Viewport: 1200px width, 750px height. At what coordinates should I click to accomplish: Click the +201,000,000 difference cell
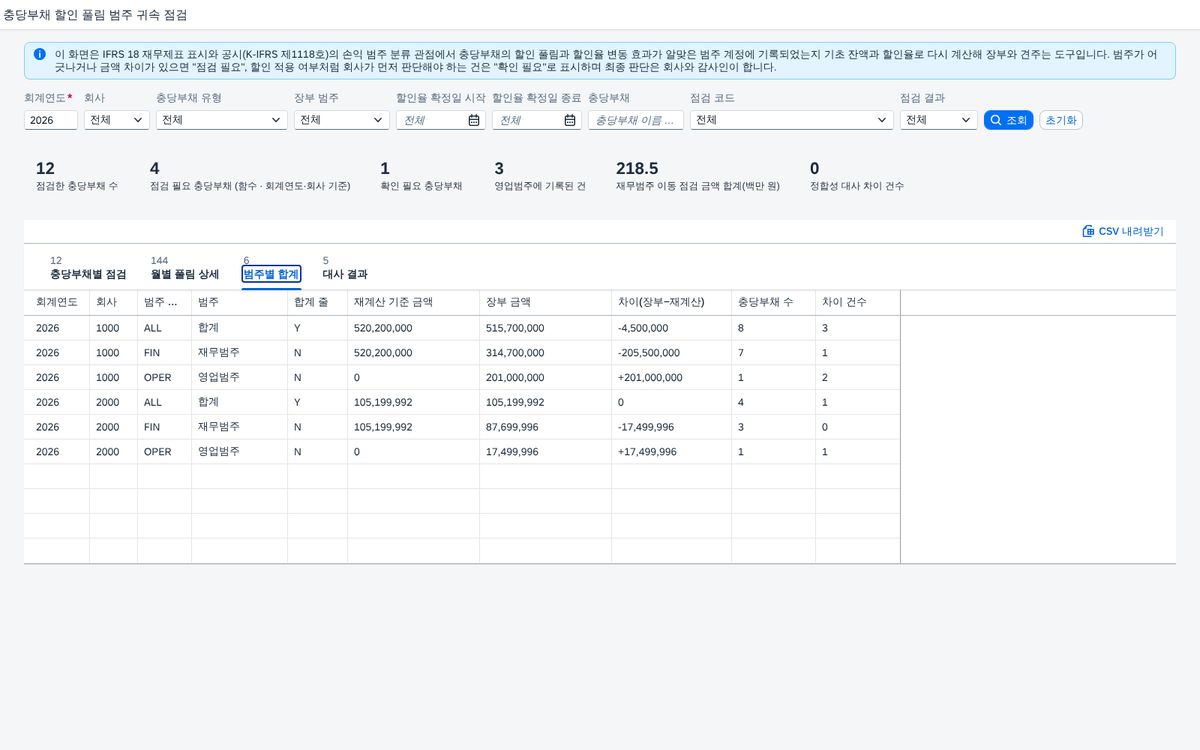point(671,378)
